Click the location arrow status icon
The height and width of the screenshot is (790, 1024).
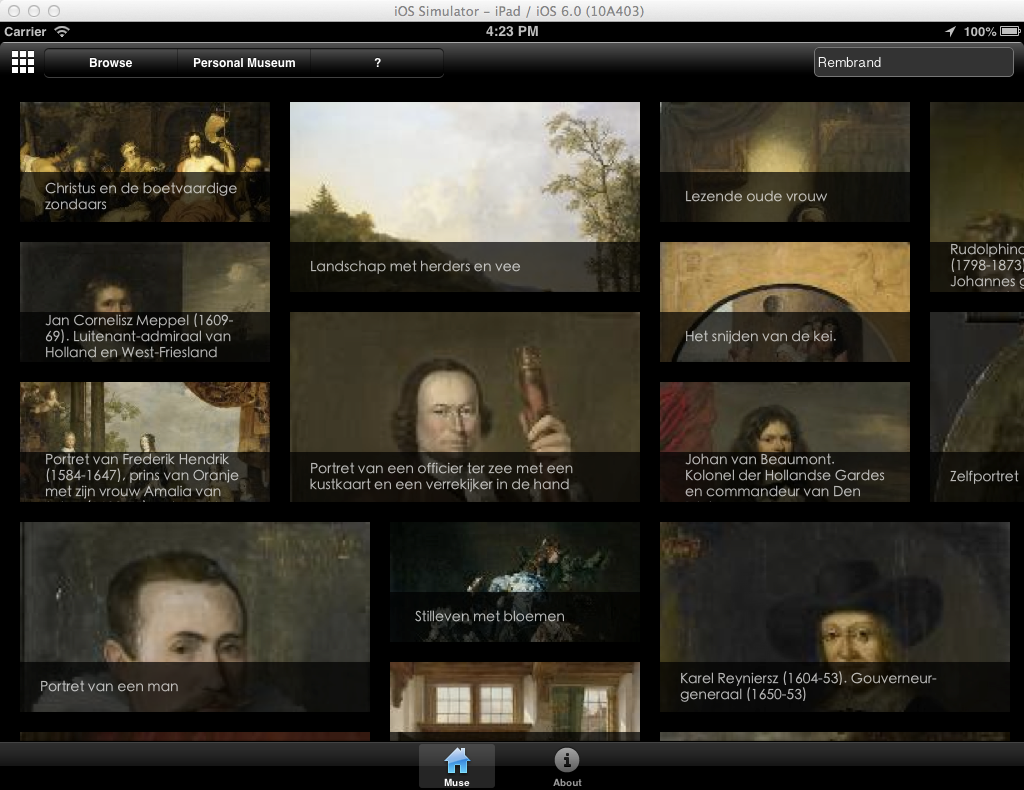[950, 31]
